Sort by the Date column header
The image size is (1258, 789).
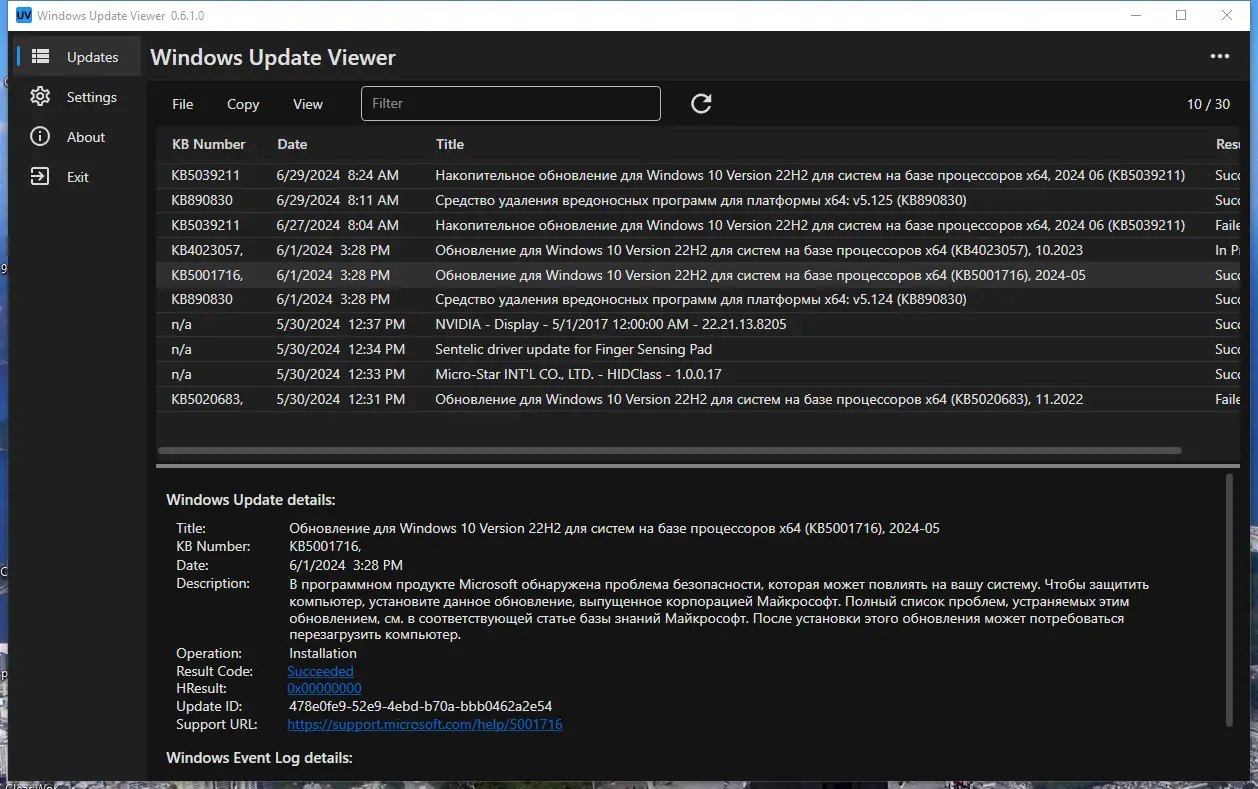292,144
